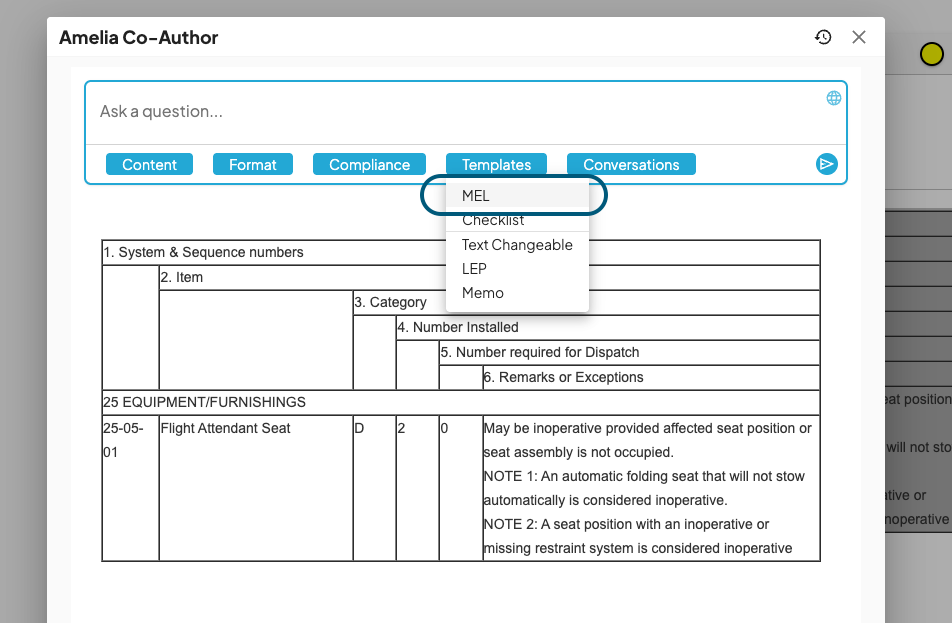Screen dimensions: 952x623
Task: Click '6. Remarks or Exceptions' cell
Action: [651, 377]
